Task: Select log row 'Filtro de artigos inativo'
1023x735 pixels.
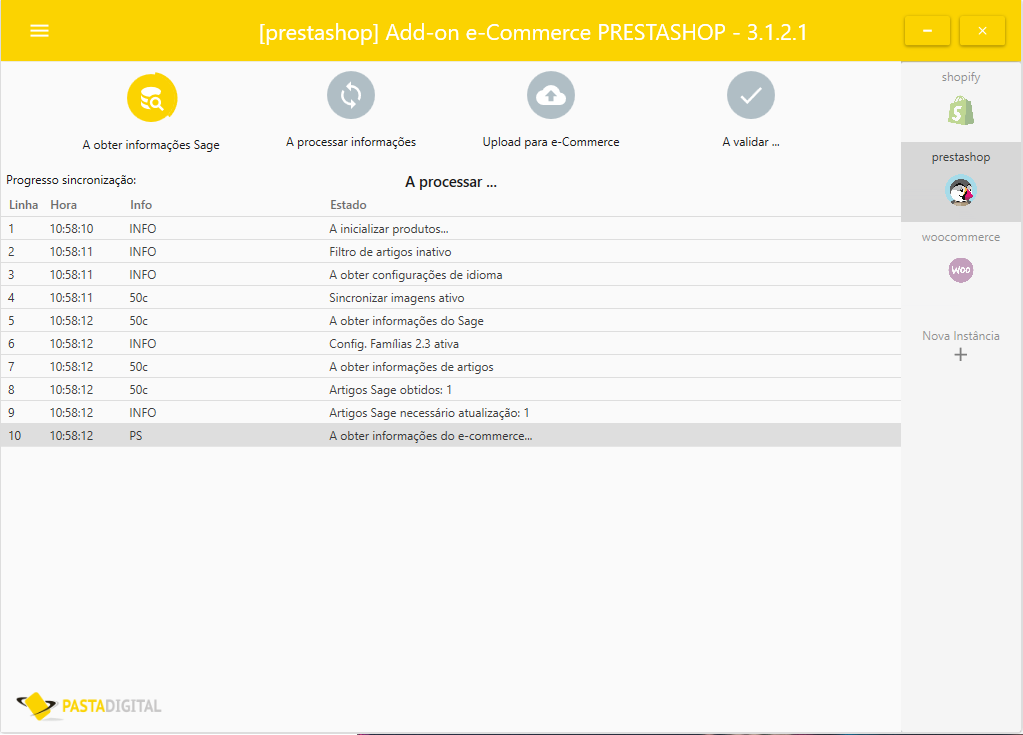Action: (x=451, y=252)
